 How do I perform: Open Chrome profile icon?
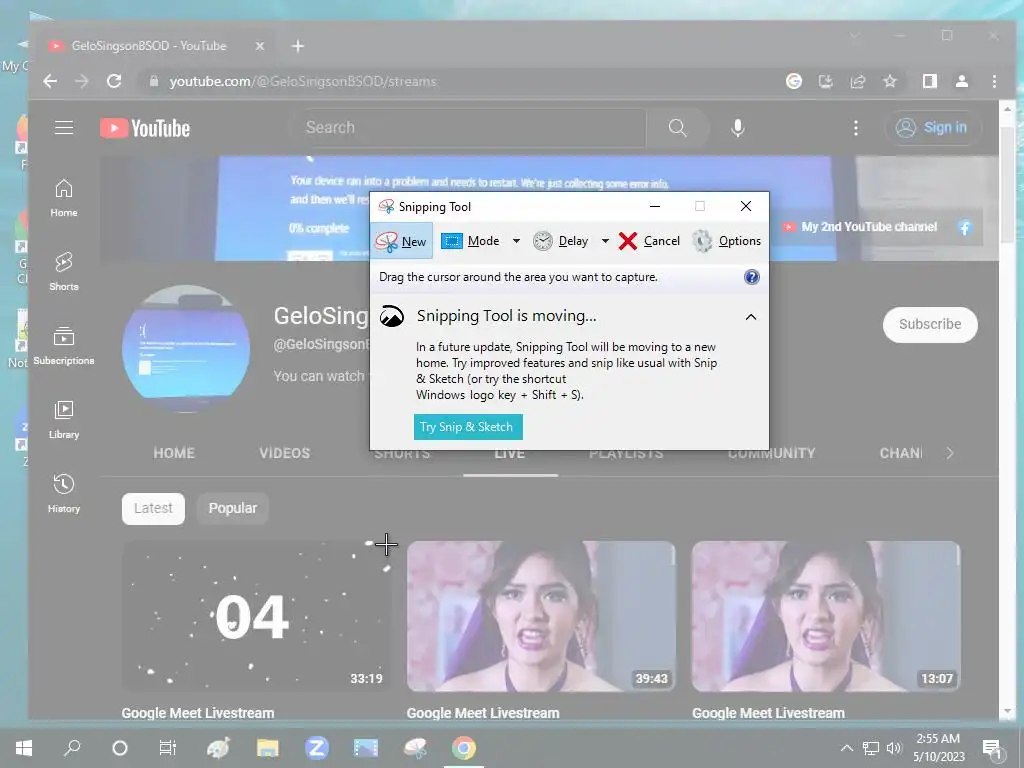click(962, 81)
